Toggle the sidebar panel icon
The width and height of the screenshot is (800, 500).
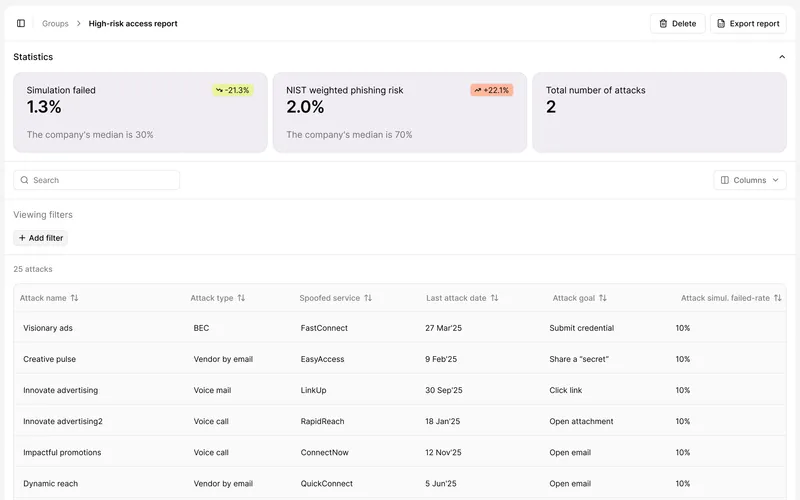[x=21, y=23]
